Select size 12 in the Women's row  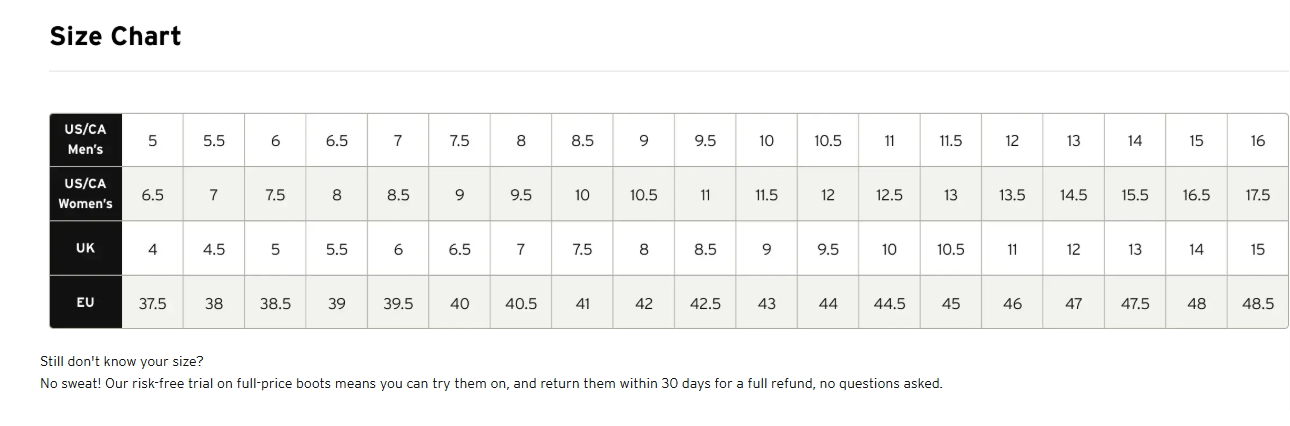[828, 195]
